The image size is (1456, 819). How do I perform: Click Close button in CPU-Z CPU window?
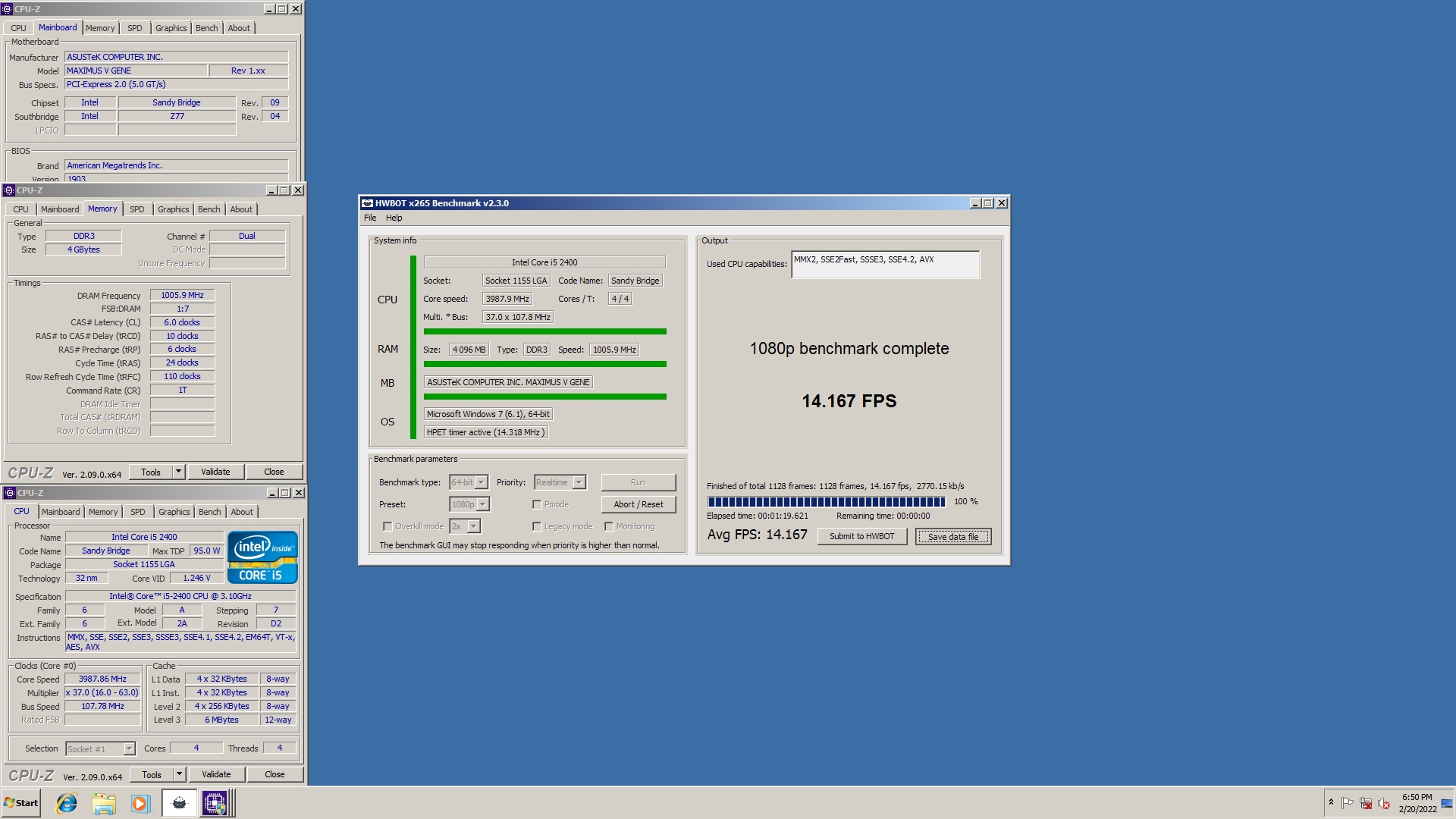click(275, 774)
